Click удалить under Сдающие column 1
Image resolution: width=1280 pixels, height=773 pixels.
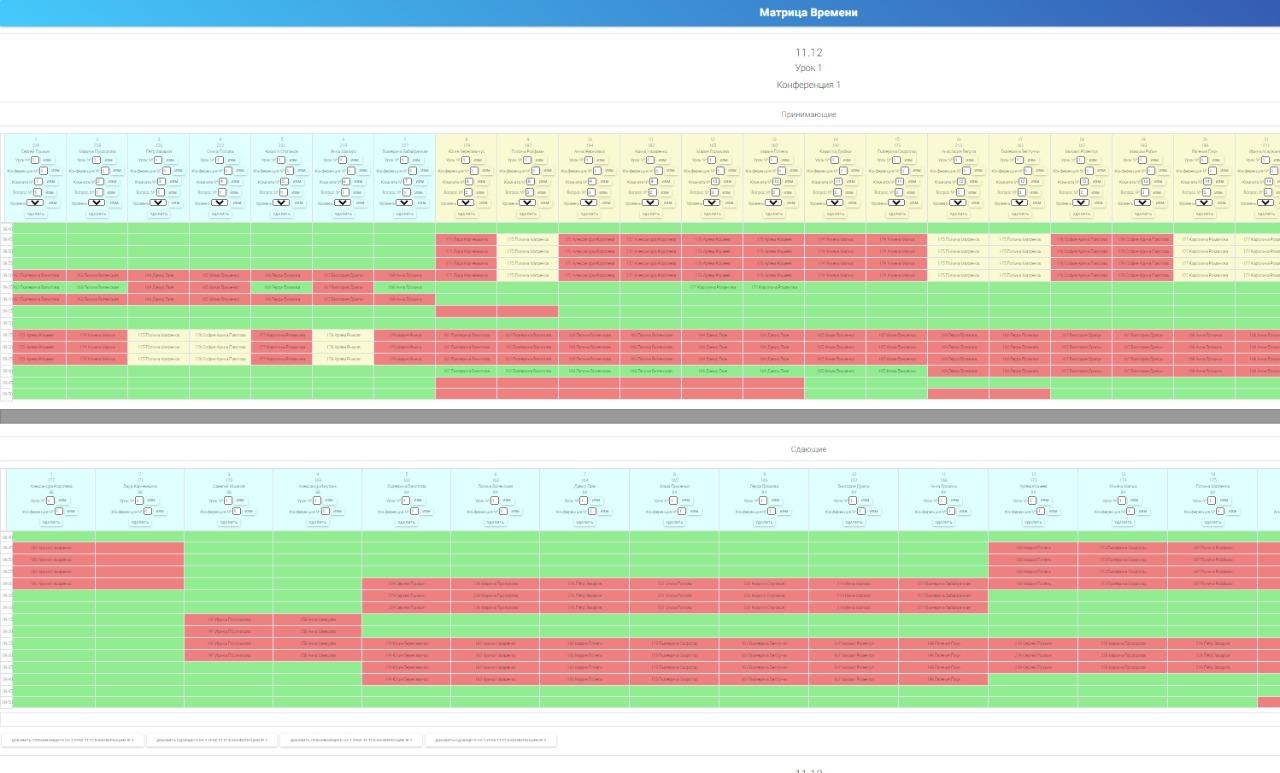pos(50,522)
